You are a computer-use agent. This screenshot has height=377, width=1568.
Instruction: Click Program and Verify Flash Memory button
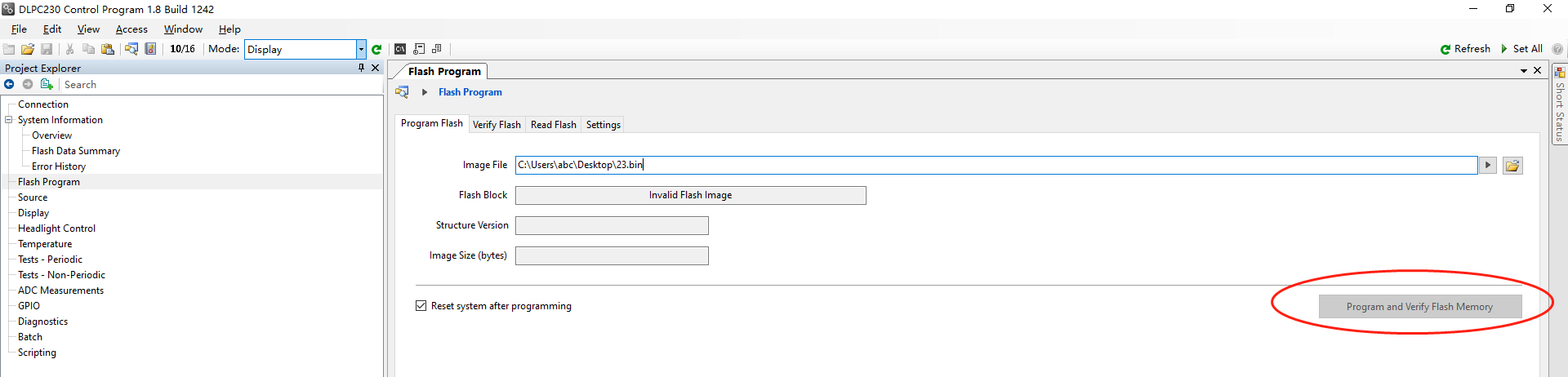tap(1420, 307)
